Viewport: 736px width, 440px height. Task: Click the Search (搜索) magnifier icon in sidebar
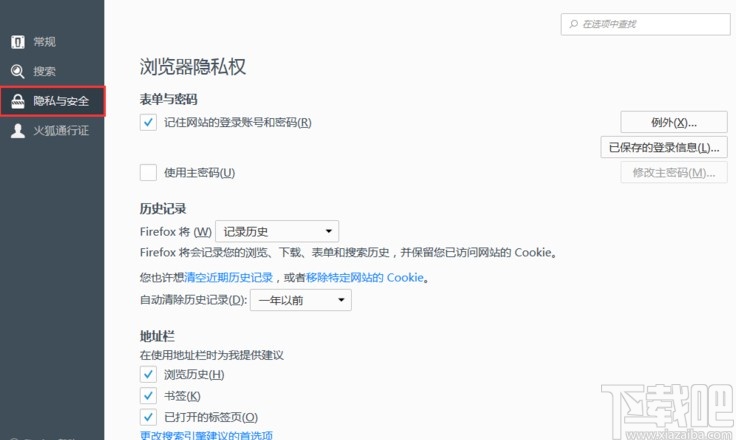pyautogui.click(x=17, y=71)
